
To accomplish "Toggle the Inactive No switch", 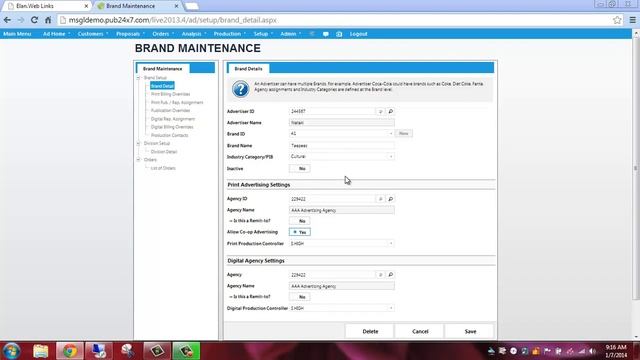I will pos(300,168).
